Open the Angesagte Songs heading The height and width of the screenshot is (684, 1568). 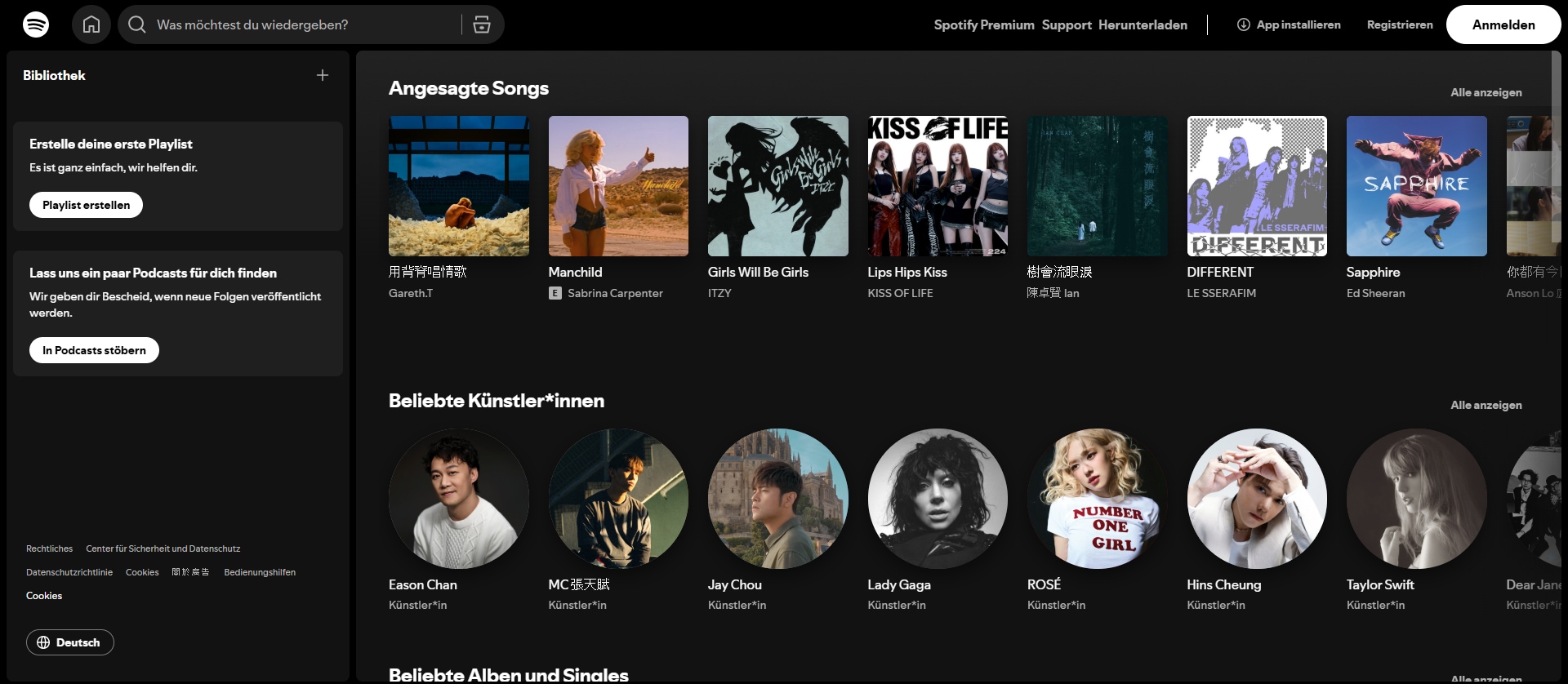pos(469,88)
